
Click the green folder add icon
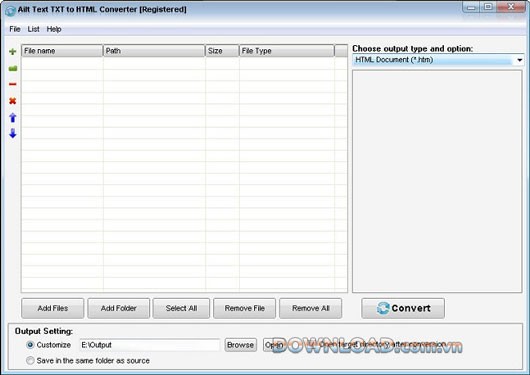point(13,69)
